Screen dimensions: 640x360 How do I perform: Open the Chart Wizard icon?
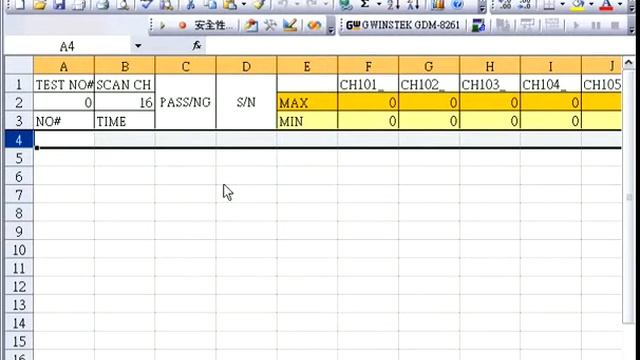(437, 4)
